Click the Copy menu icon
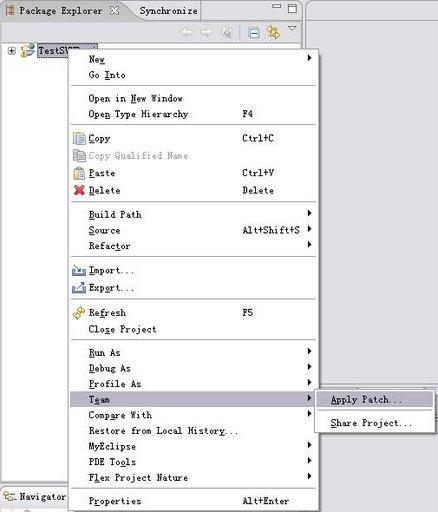This screenshot has height=512, width=438. [79, 138]
